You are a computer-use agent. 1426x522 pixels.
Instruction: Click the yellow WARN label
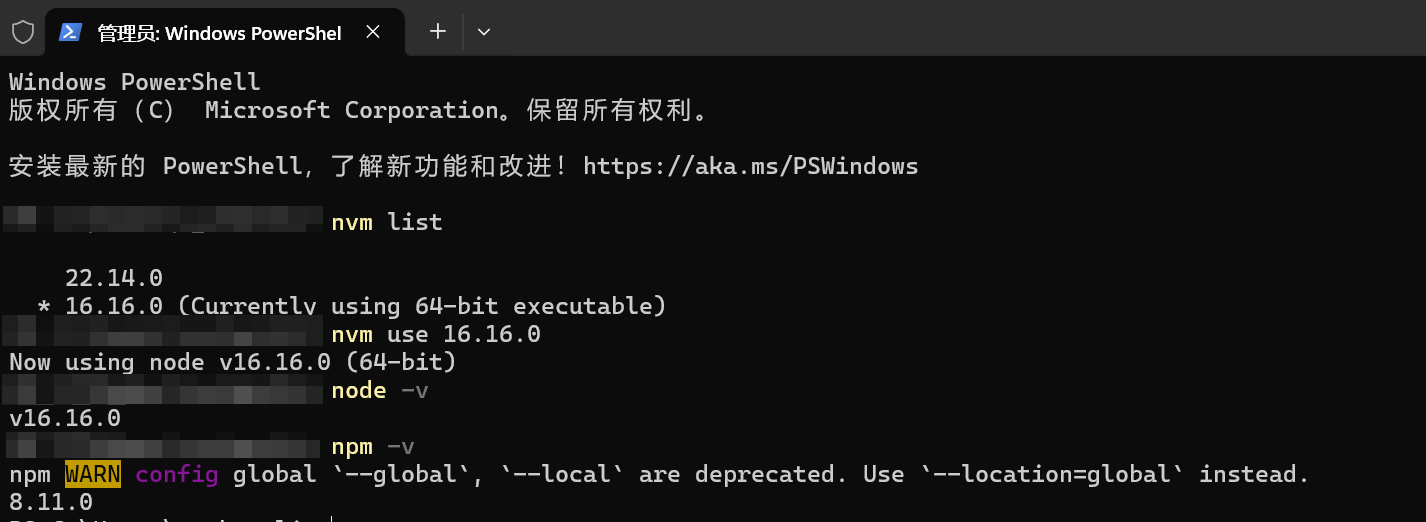tap(93, 474)
